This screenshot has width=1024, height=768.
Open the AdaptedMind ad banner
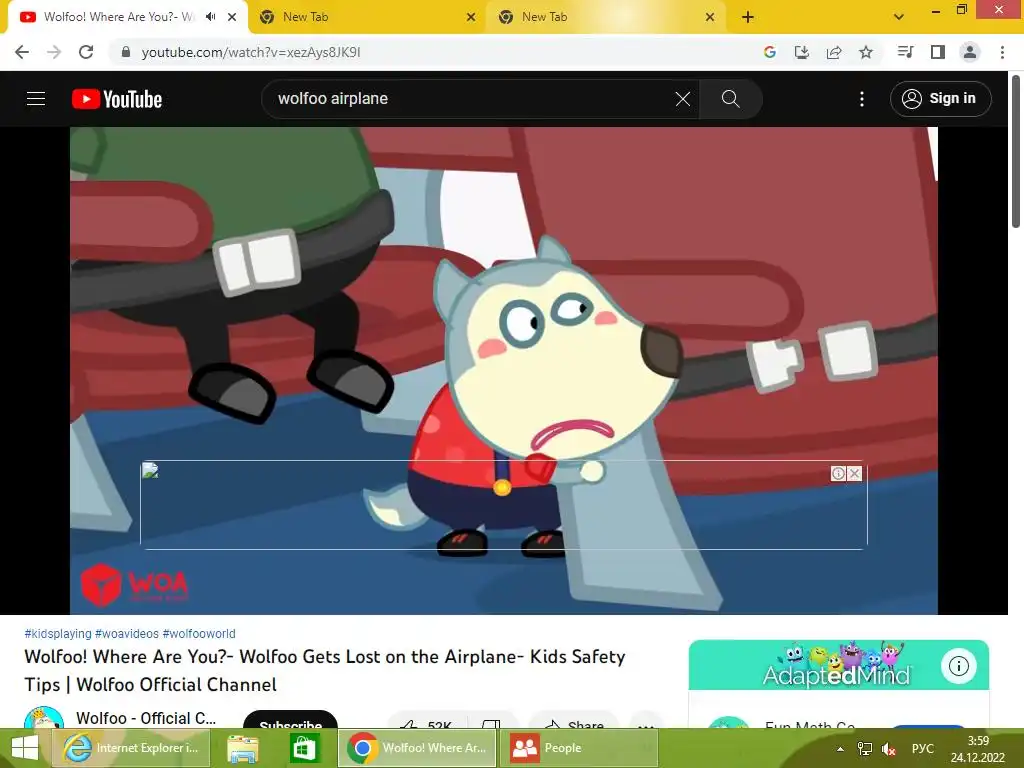coord(839,665)
